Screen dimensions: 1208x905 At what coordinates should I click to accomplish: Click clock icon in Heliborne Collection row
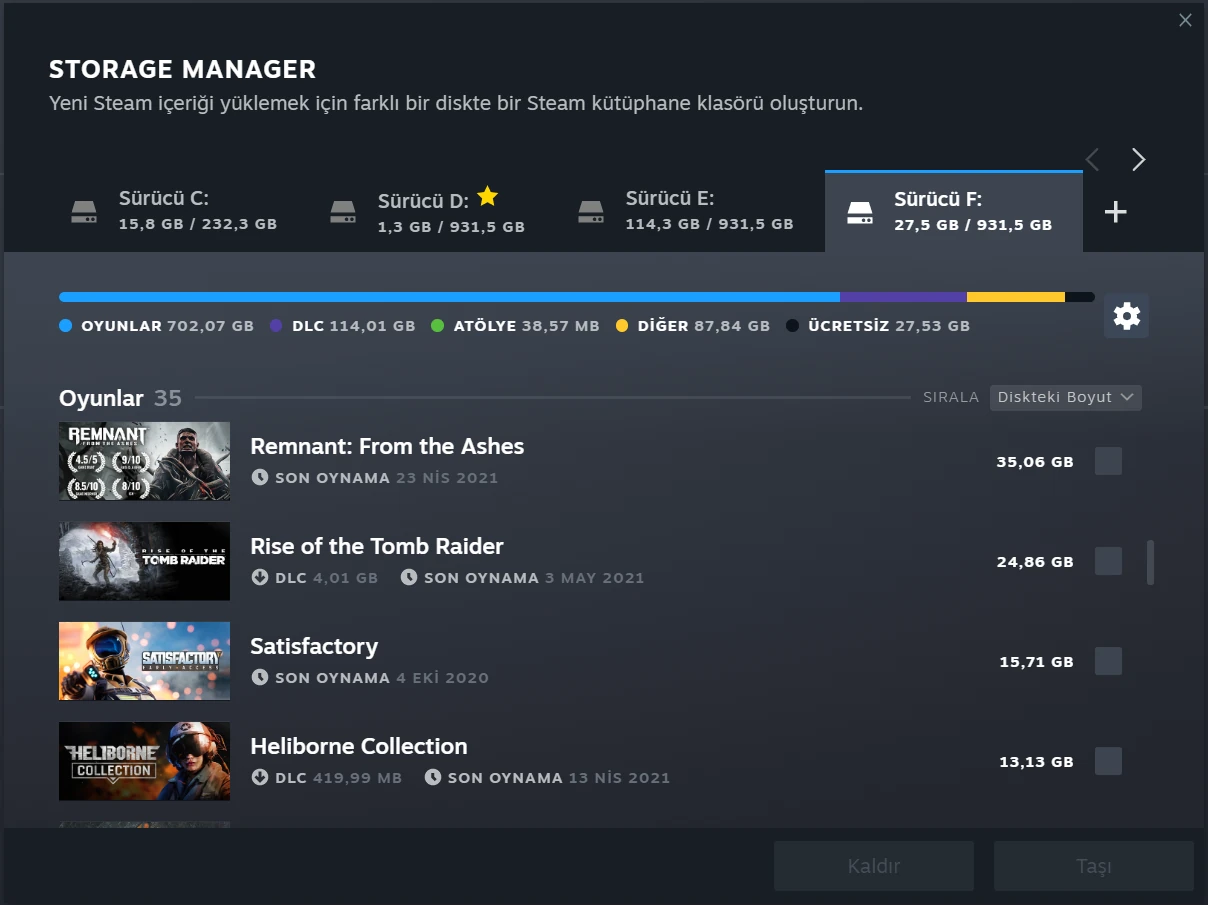[x=432, y=777]
